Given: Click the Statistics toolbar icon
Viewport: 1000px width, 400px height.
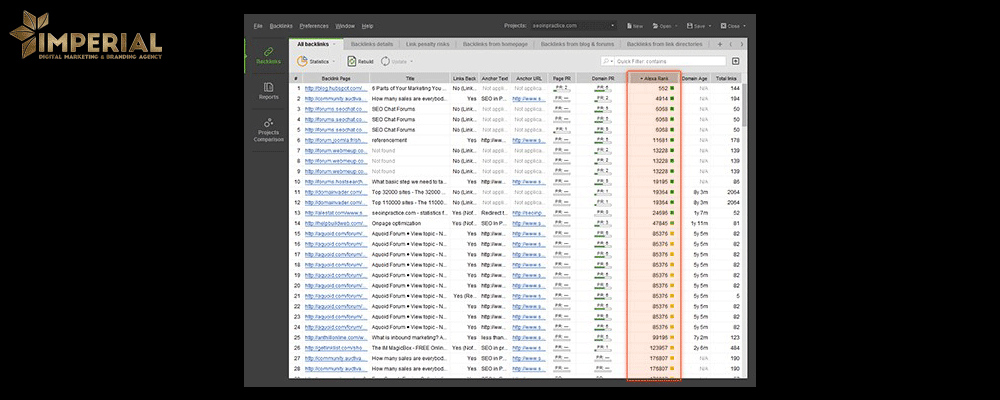Looking at the screenshot, I should (303, 61).
